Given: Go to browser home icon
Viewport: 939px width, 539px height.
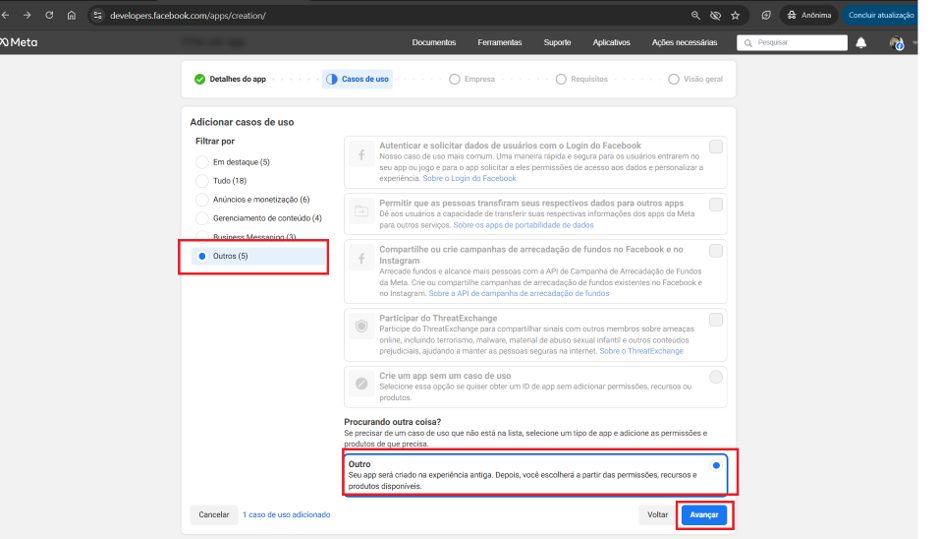Looking at the screenshot, I should tap(71, 16).
